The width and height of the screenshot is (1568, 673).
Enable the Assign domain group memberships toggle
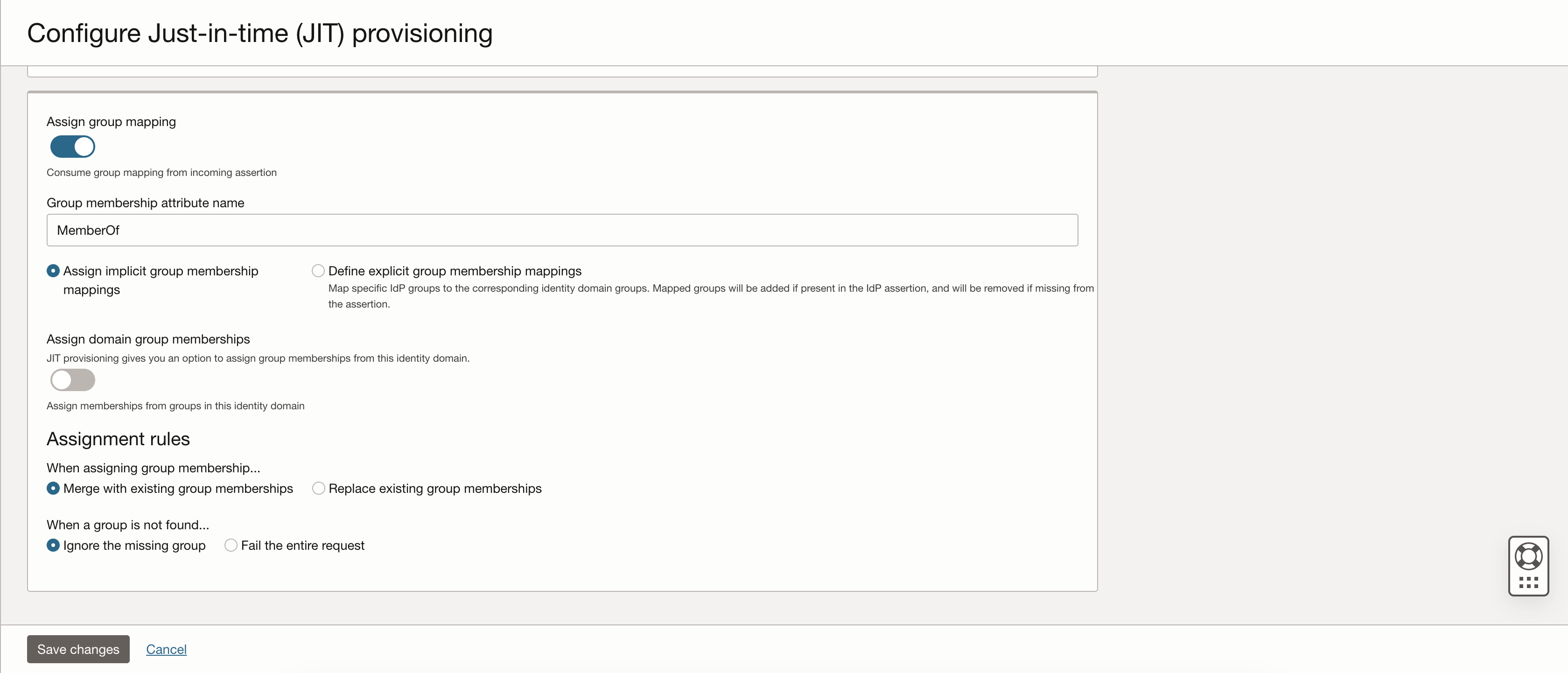pyautogui.click(x=72, y=380)
